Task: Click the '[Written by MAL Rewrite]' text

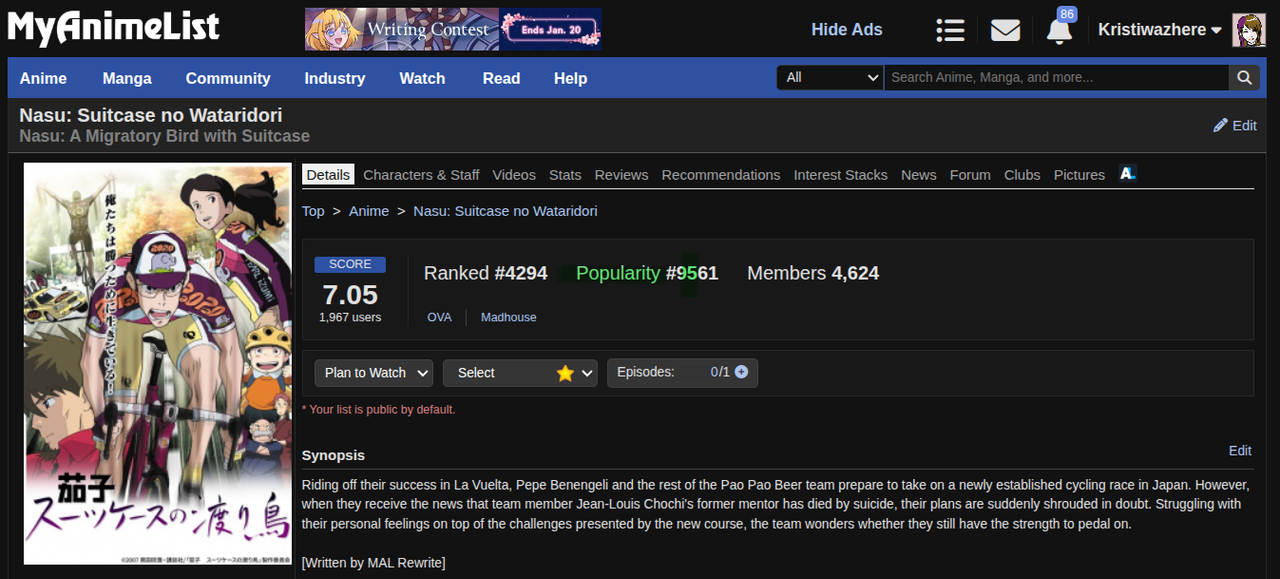Action: [x=373, y=562]
